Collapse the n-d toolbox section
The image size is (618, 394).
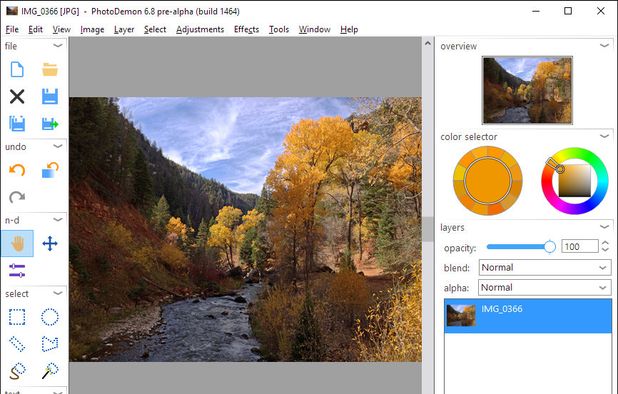[x=58, y=219]
